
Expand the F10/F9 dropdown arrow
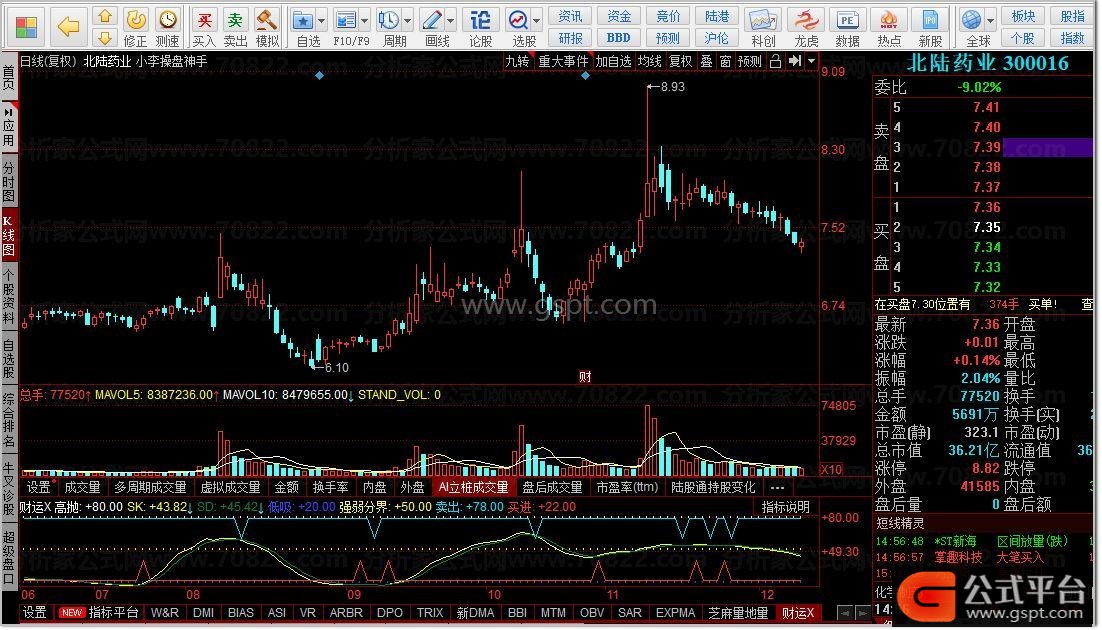coord(365,20)
